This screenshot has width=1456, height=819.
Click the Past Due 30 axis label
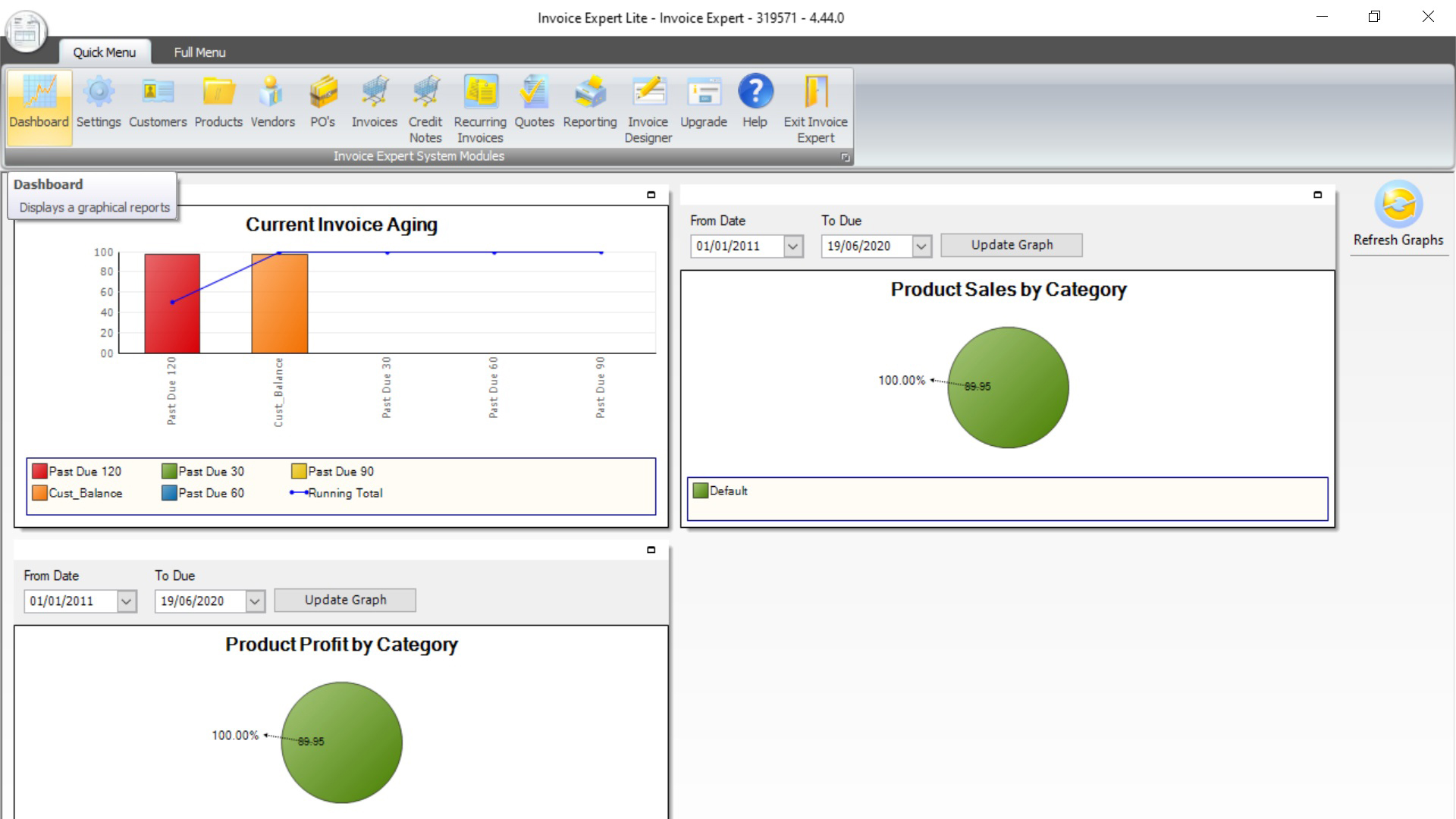387,387
